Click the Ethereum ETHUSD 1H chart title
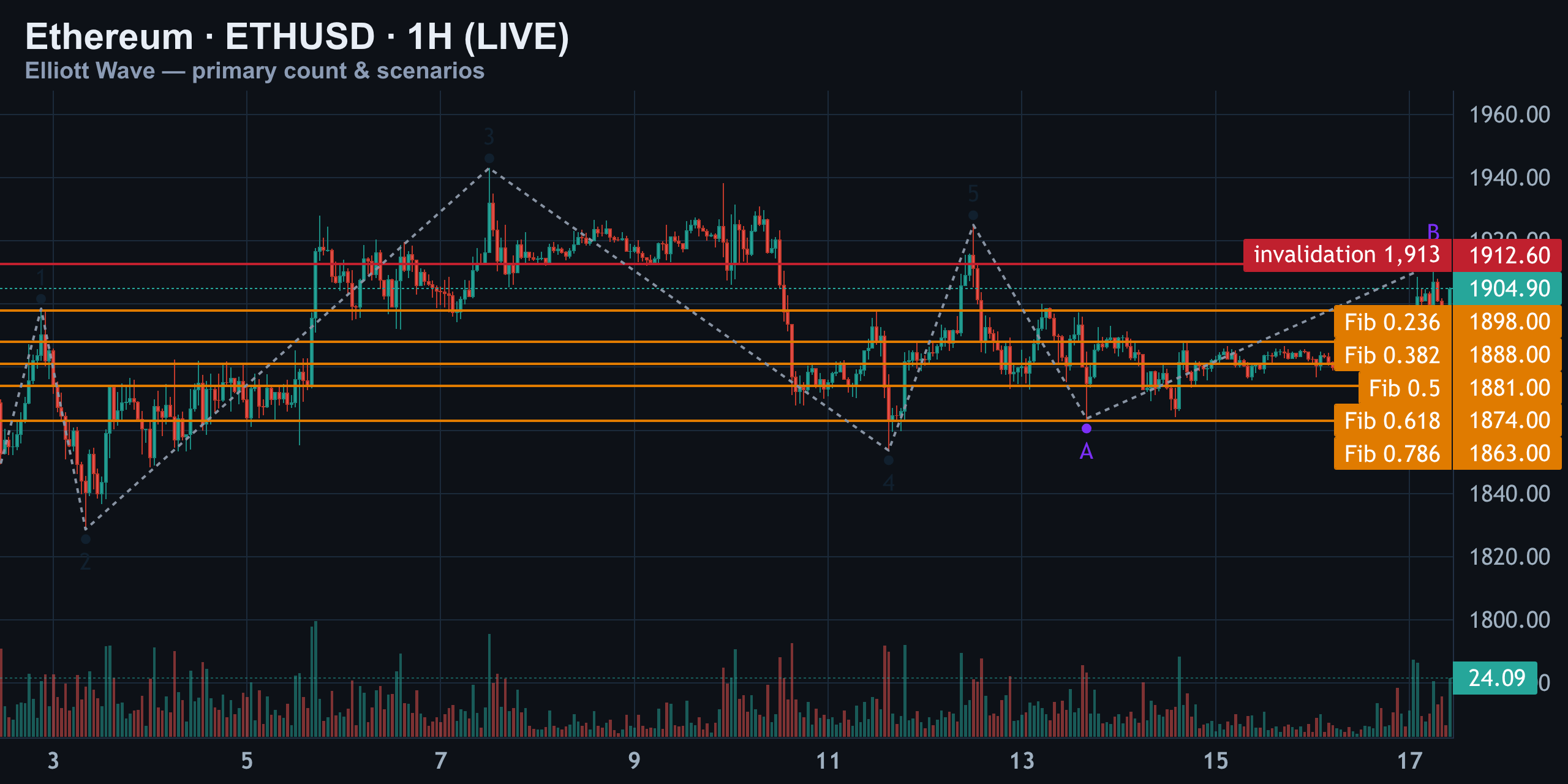 click(297, 37)
